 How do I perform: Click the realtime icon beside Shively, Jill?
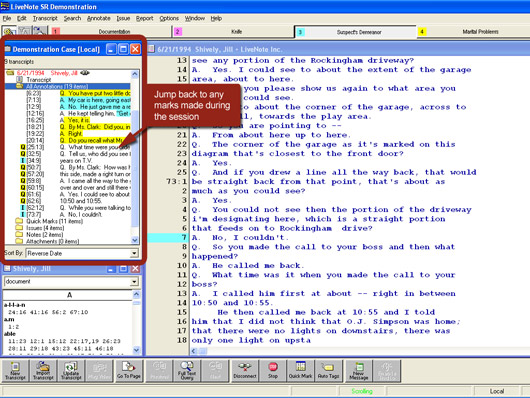[85, 73]
